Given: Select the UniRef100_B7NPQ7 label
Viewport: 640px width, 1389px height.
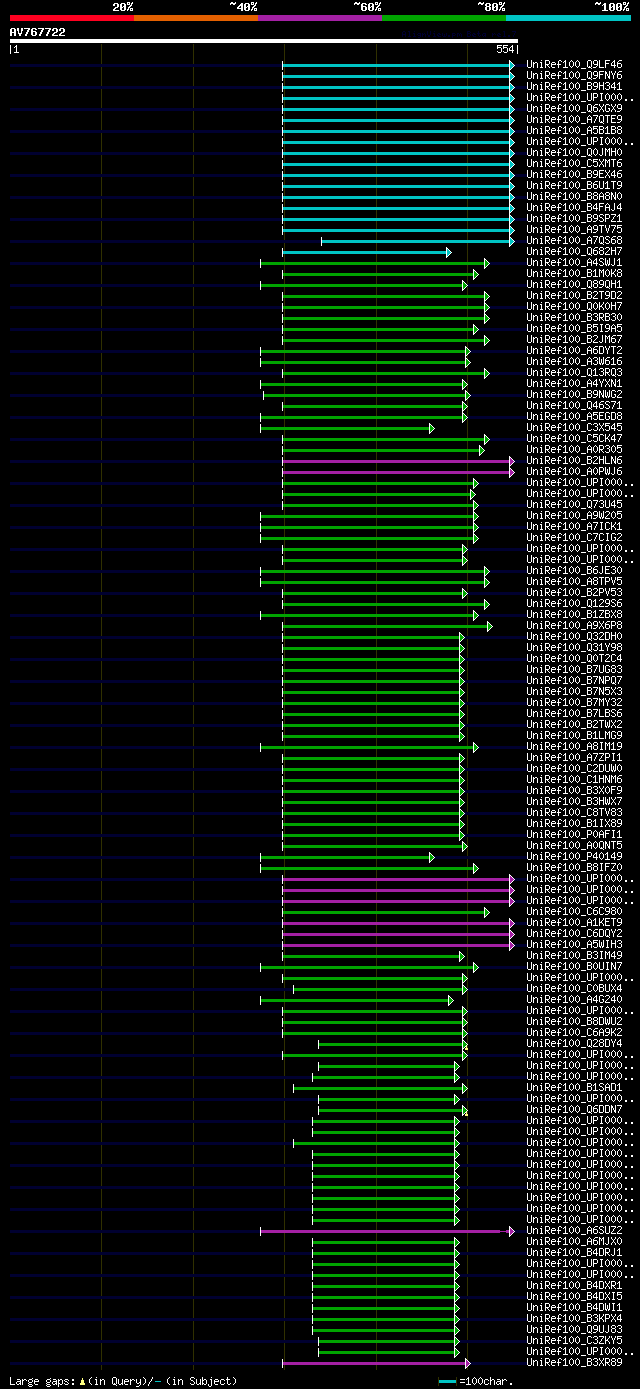Looking at the screenshot, I should [x=574, y=681].
